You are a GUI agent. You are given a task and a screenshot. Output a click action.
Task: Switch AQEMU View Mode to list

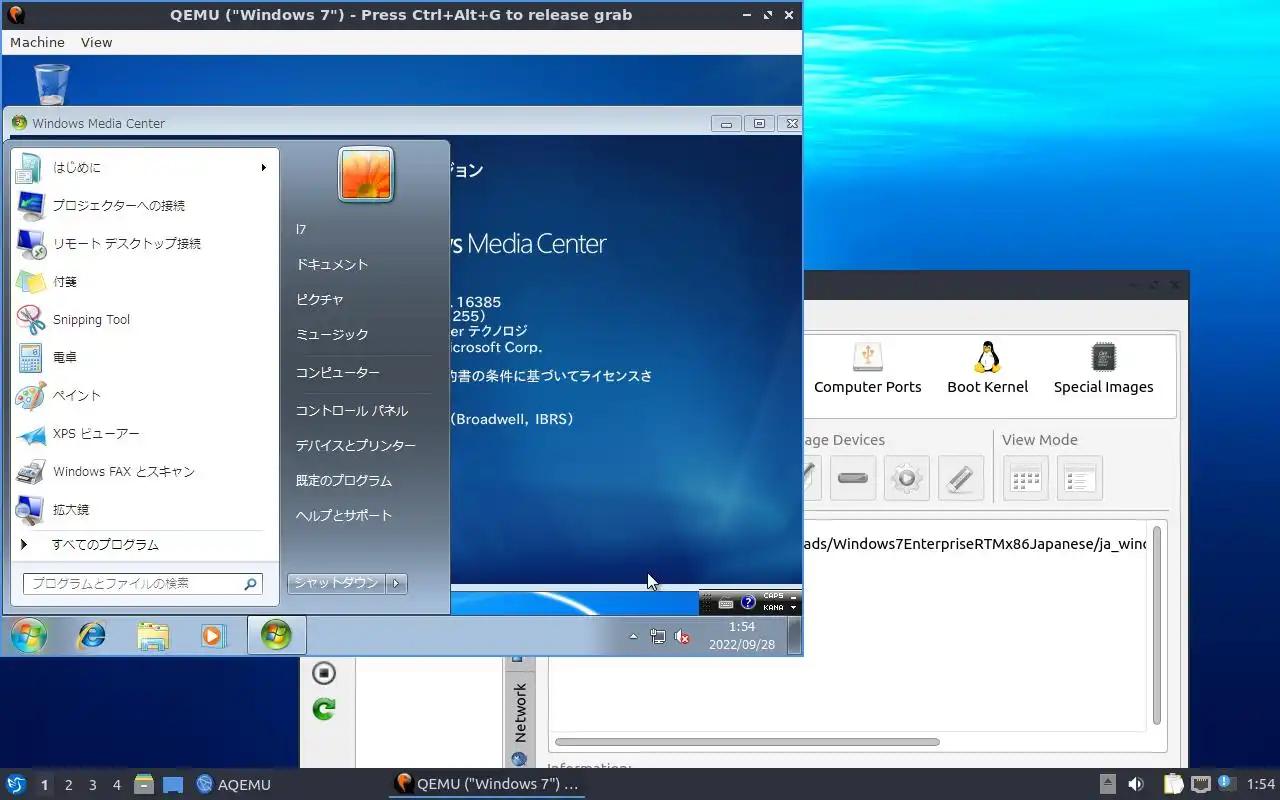tap(1079, 478)
